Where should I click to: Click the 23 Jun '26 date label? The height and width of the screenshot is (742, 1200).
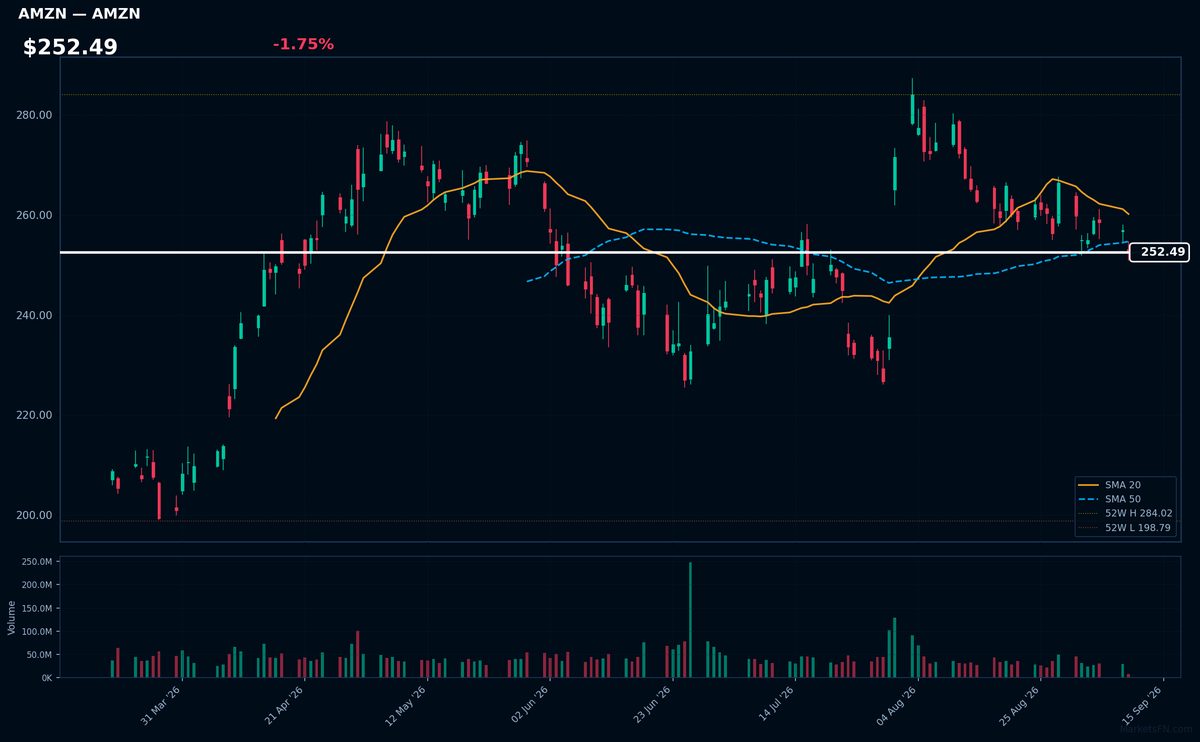click(x=652, y=704)
